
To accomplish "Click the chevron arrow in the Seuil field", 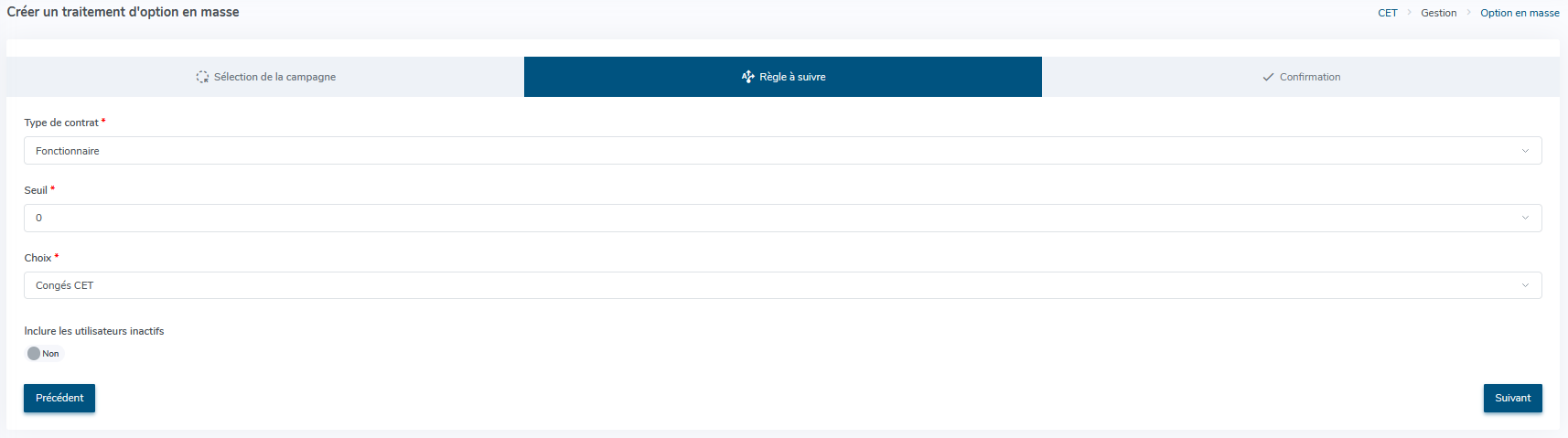I will click(1525, 218).
